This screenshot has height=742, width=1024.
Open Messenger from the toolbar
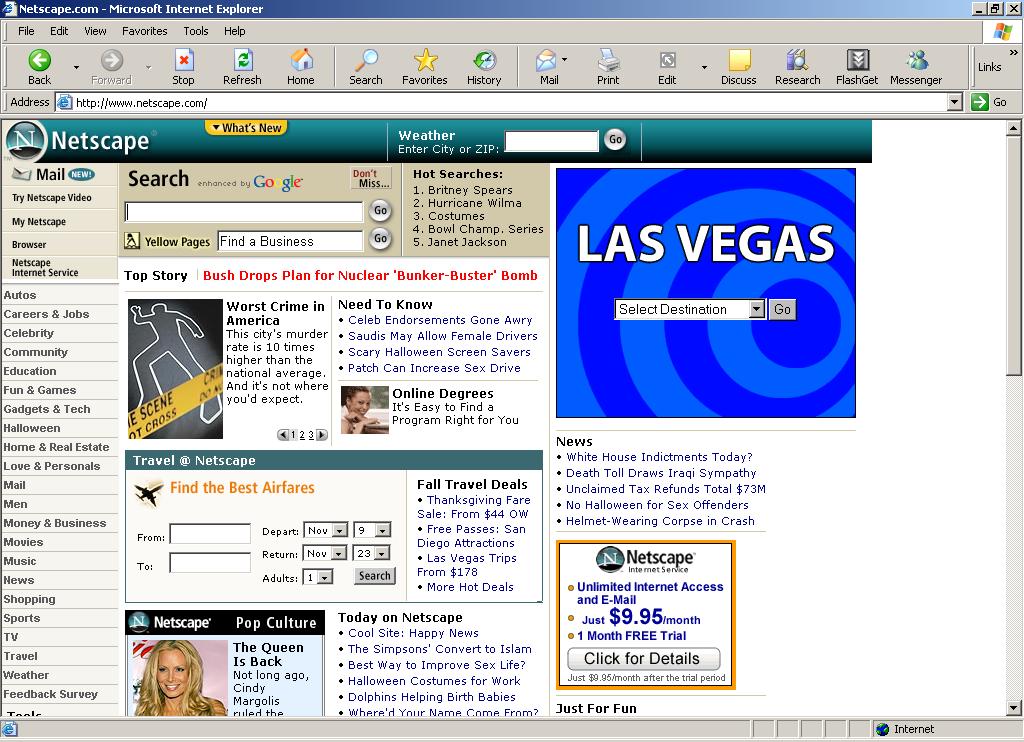tap(916, 67)
